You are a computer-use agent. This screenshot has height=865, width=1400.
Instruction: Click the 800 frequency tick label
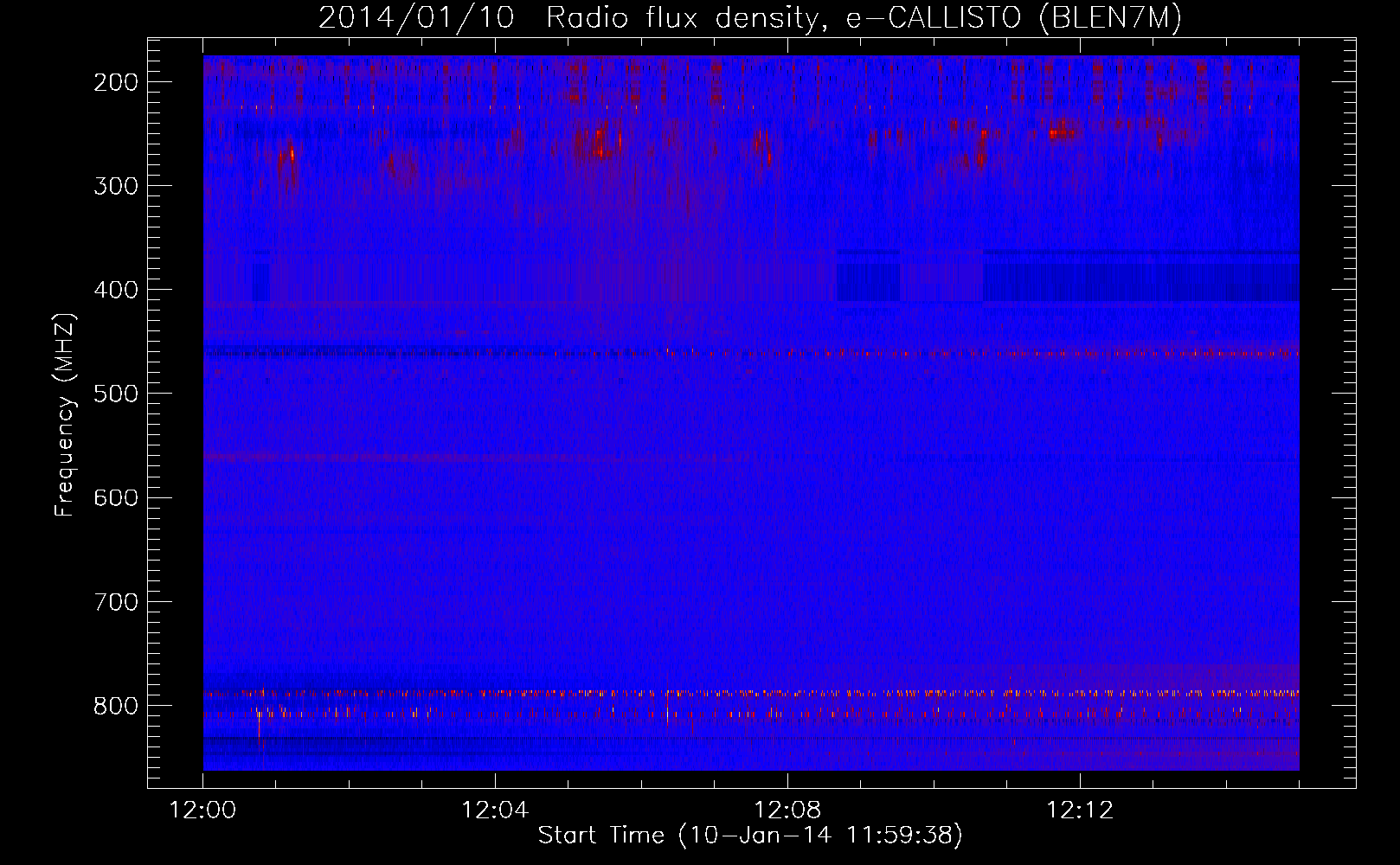[116, 705]
